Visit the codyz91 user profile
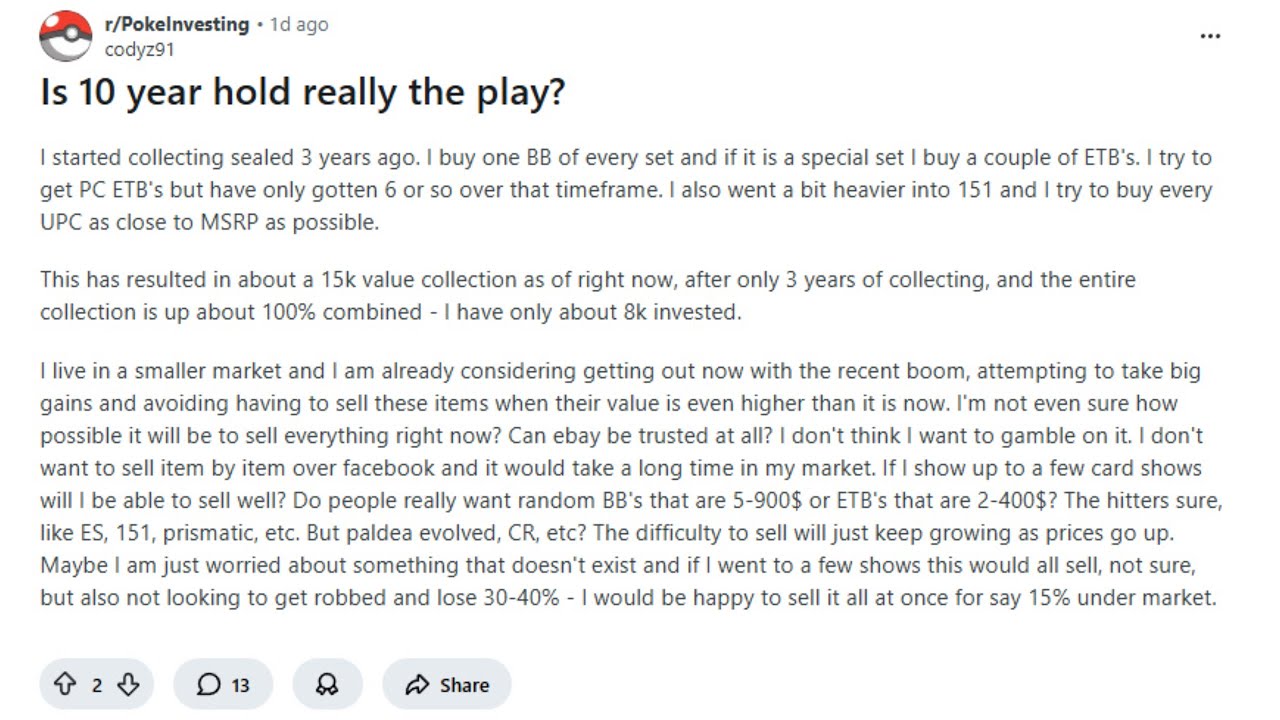The image size is (1280, 720). coord(139,48)
